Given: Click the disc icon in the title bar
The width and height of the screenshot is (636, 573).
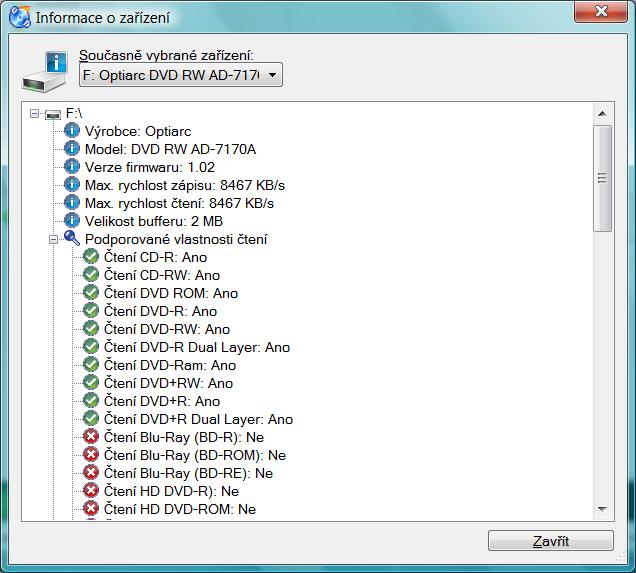Looking at the screenshot, I should 19,17.
